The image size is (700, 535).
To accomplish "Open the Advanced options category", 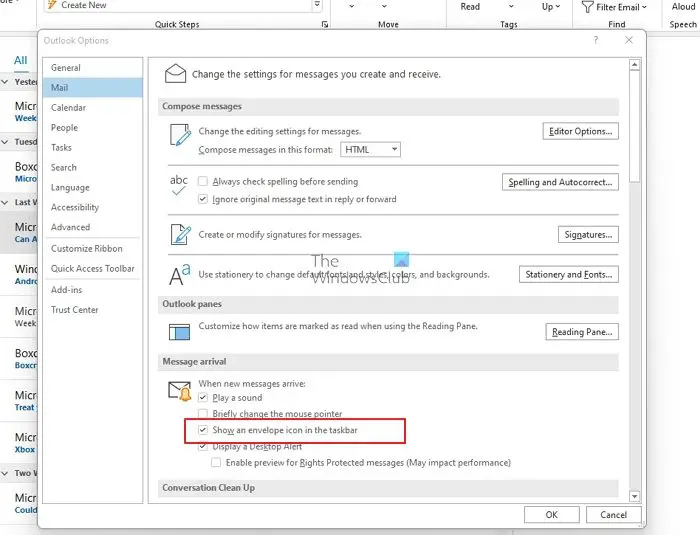I will click(x=93, y=227).
